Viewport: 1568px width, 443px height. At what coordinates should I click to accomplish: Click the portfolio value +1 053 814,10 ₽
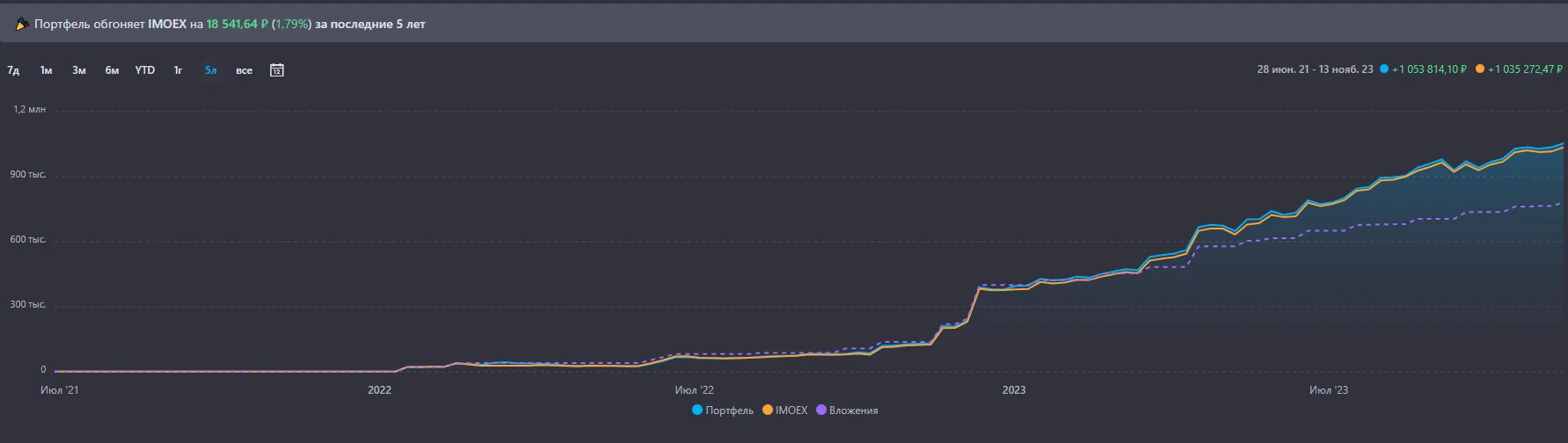1430,69
